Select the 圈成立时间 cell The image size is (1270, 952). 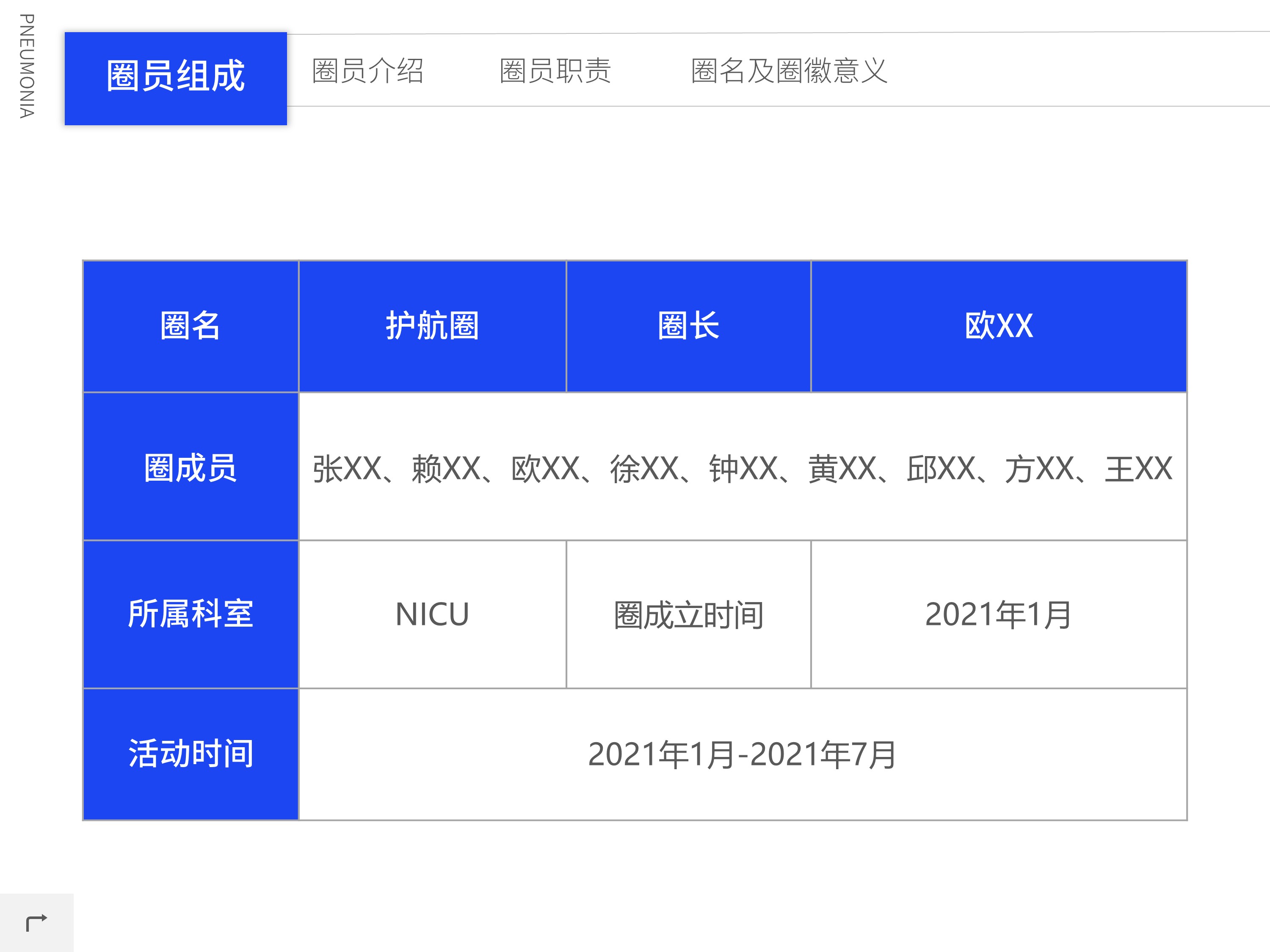(688, 615)
